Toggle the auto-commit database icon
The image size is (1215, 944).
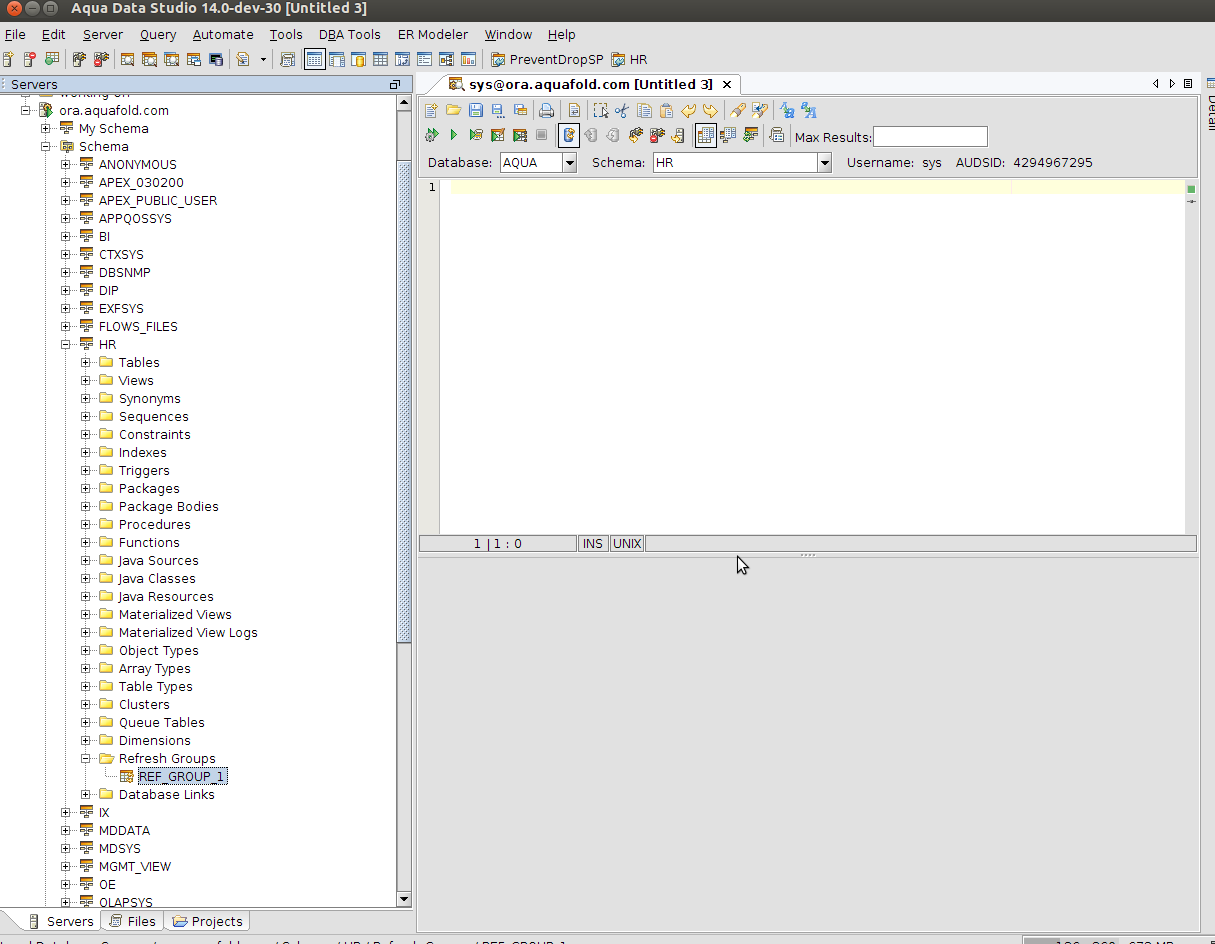(569, 135)
